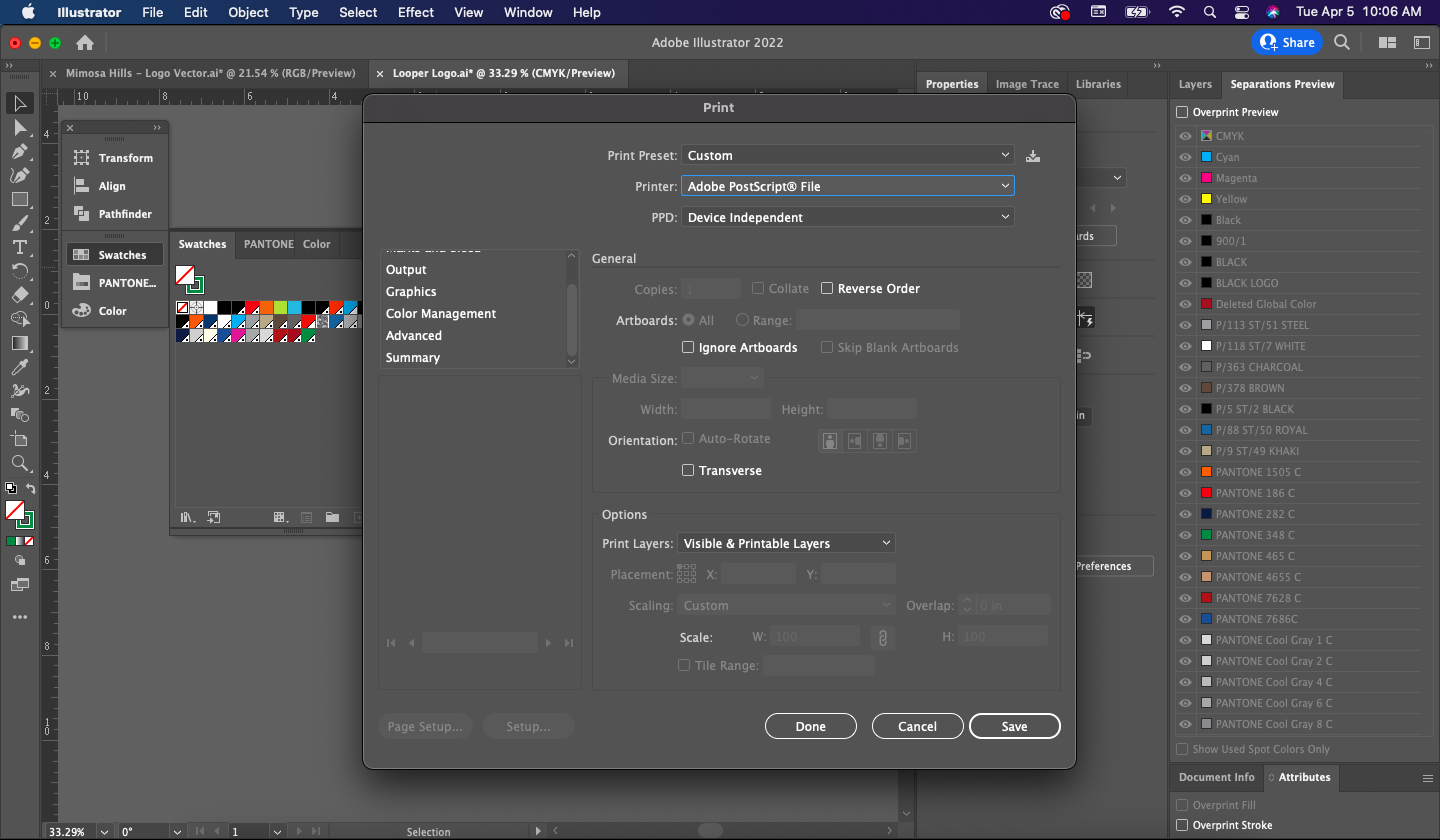Open the Swatch Libraries menu icon
The height and width of the screenshot is (840, 1440).
point(187,517)
